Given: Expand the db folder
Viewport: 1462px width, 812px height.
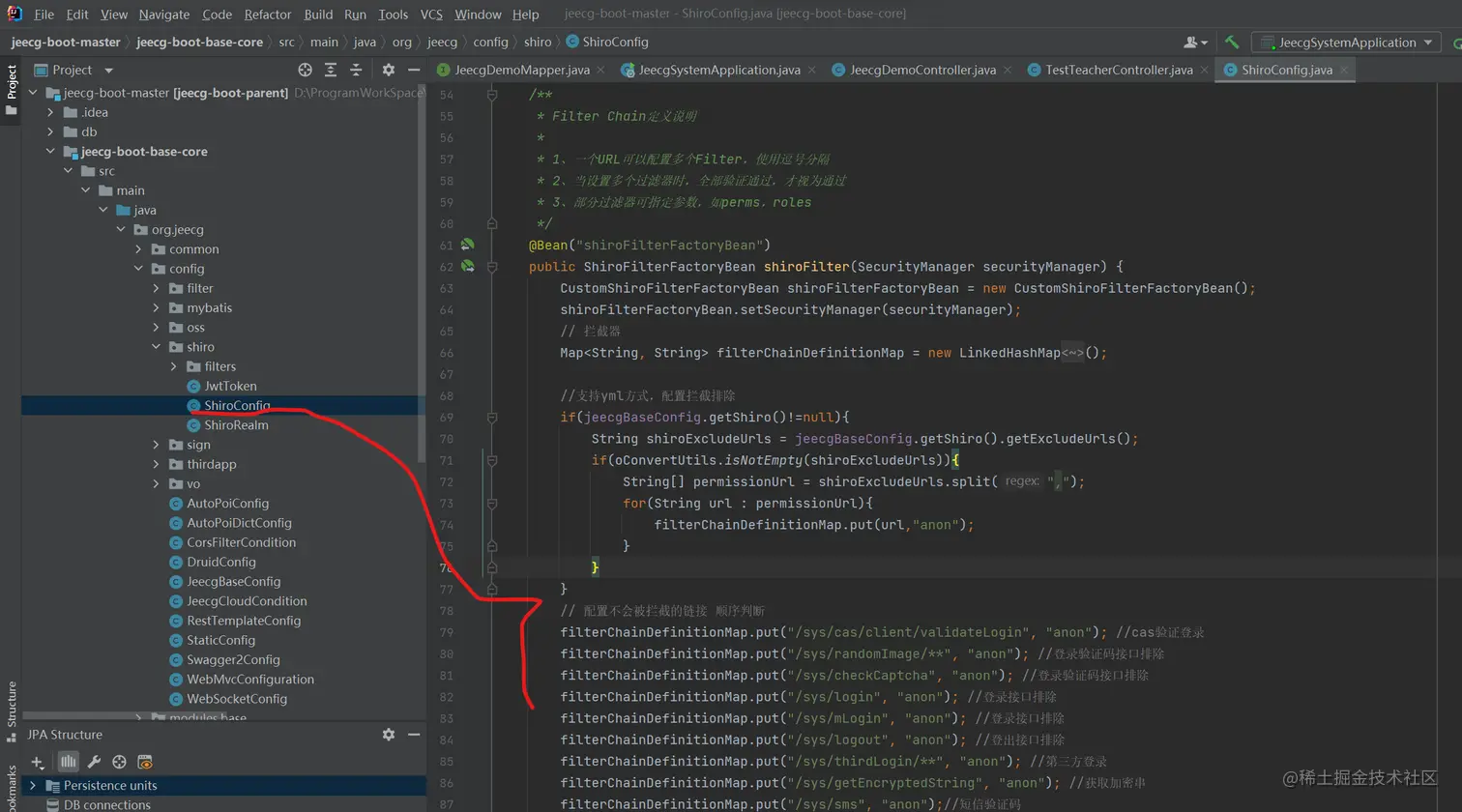Looking at the screenshot, I should (x=50, y=132).
